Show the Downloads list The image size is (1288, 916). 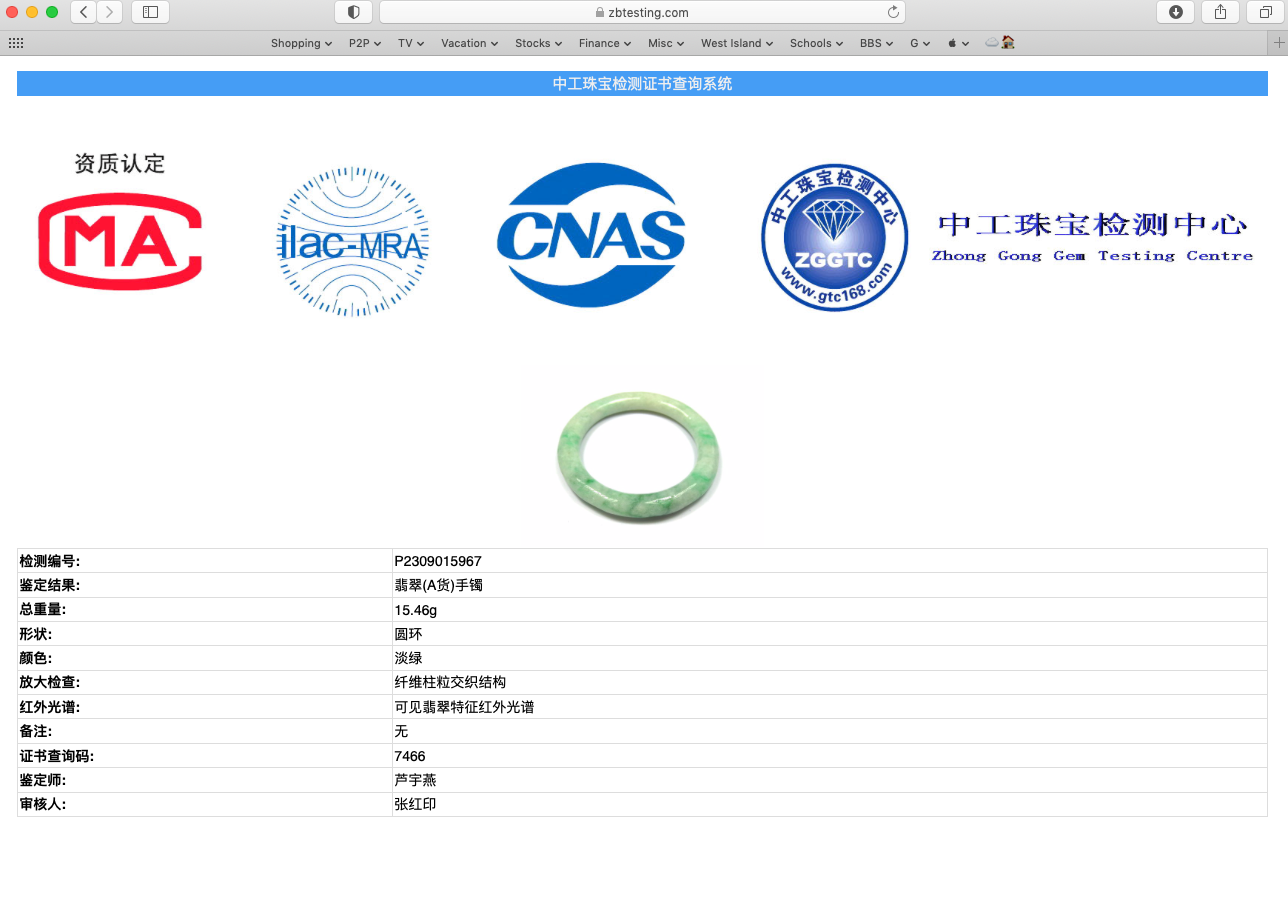tap(1175, 12)
